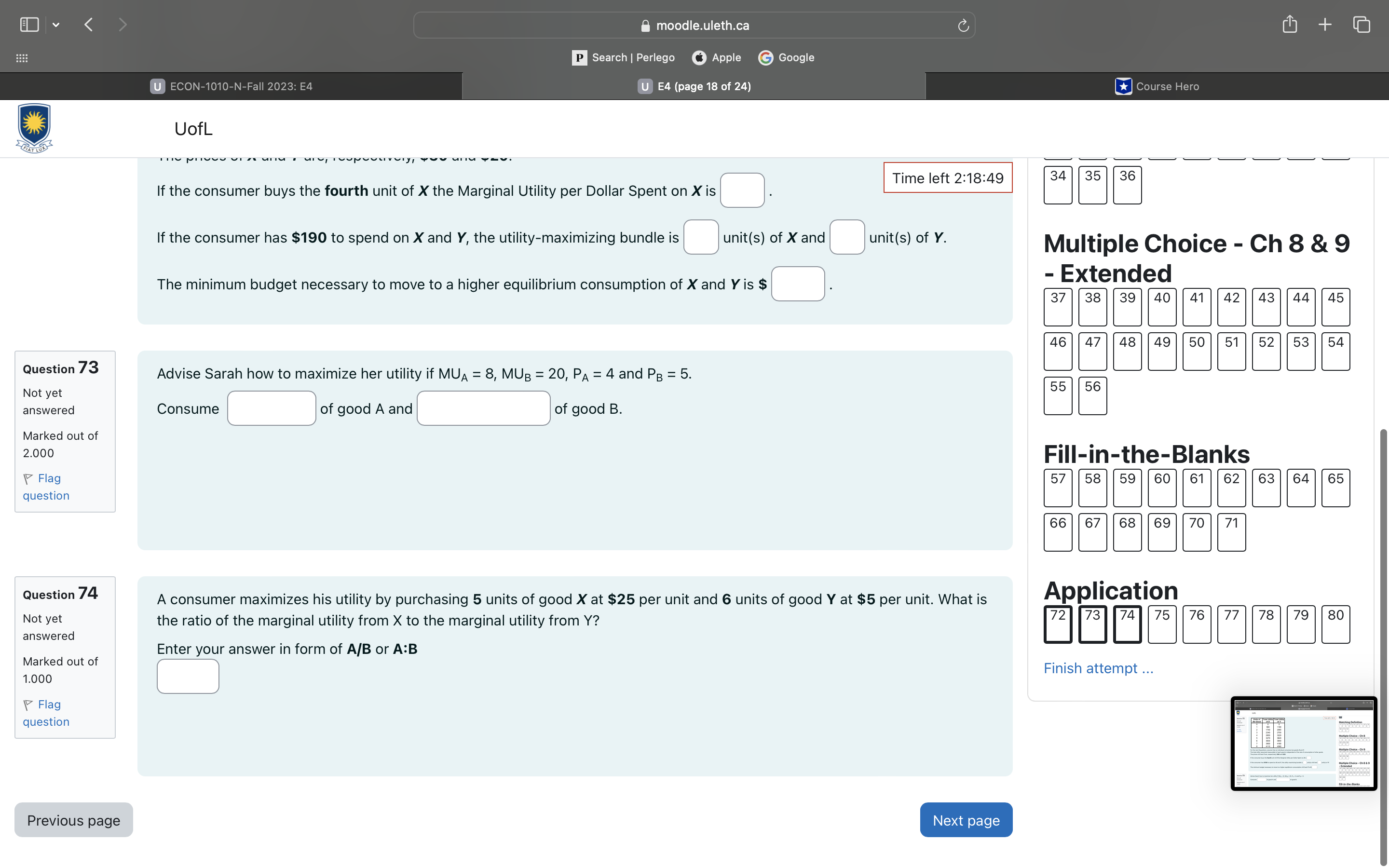The height and width of the screenshot is (868, 1389).
Task: Open the Search | Perlego favorite
Action: pos(623,57)
